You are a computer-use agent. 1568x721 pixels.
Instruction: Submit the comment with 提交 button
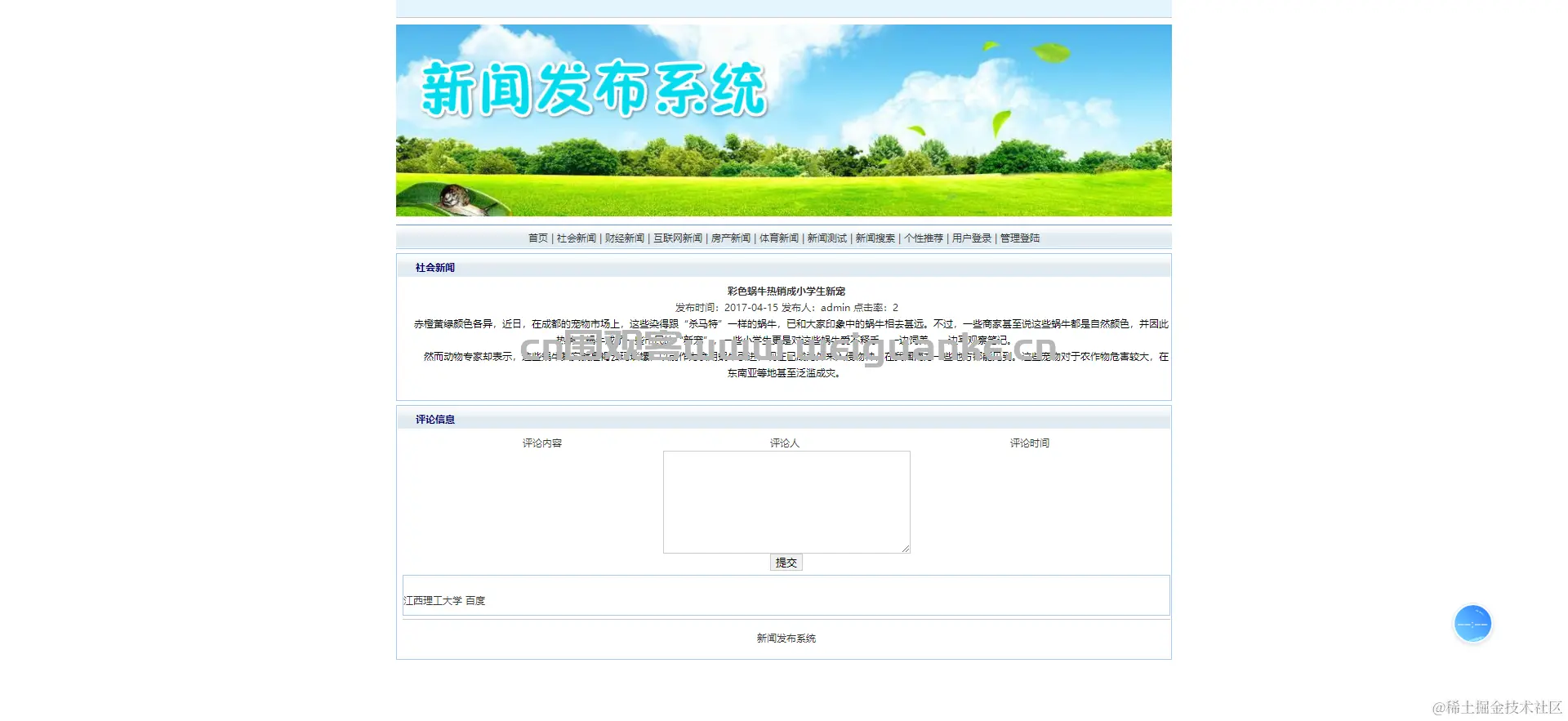click(786, 563)
